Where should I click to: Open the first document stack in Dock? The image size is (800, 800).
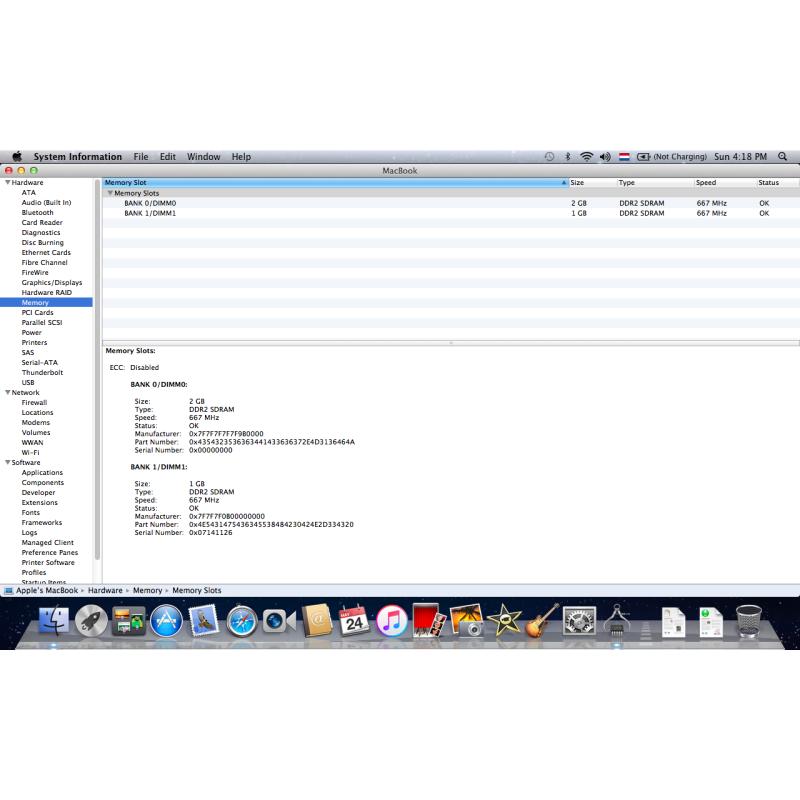673,622
